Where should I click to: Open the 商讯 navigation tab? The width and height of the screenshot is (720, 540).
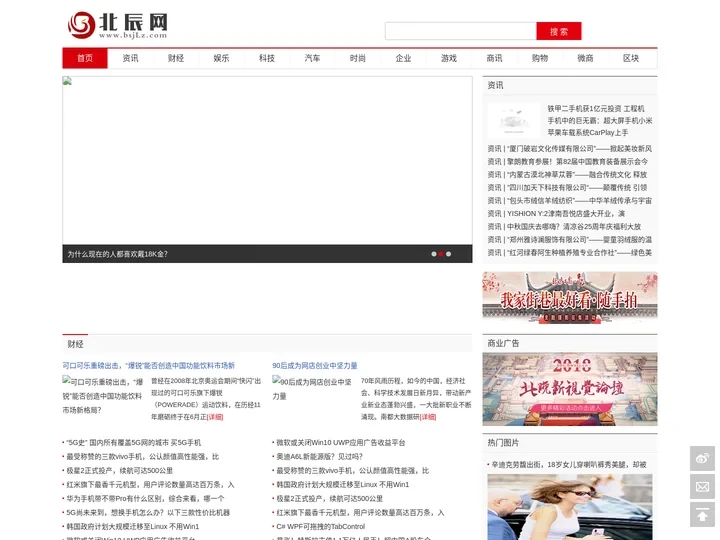click(494, 58)
